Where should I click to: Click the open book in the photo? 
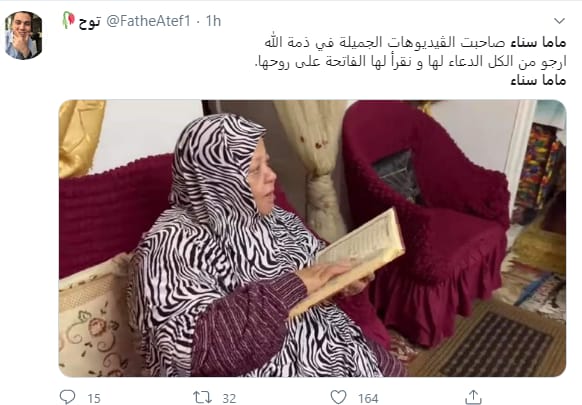click(347, 262)
